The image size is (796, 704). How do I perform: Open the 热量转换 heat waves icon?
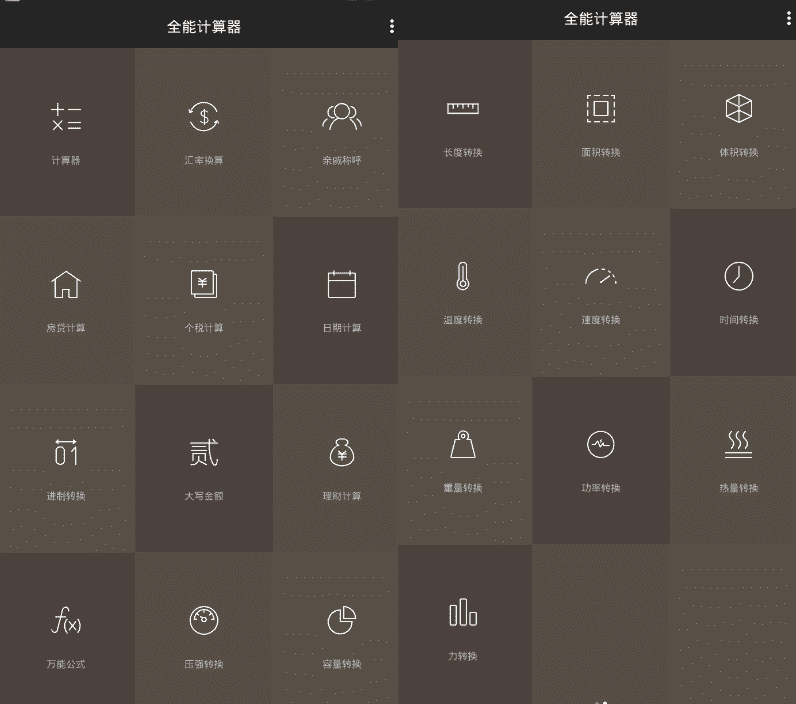(739, 444)
